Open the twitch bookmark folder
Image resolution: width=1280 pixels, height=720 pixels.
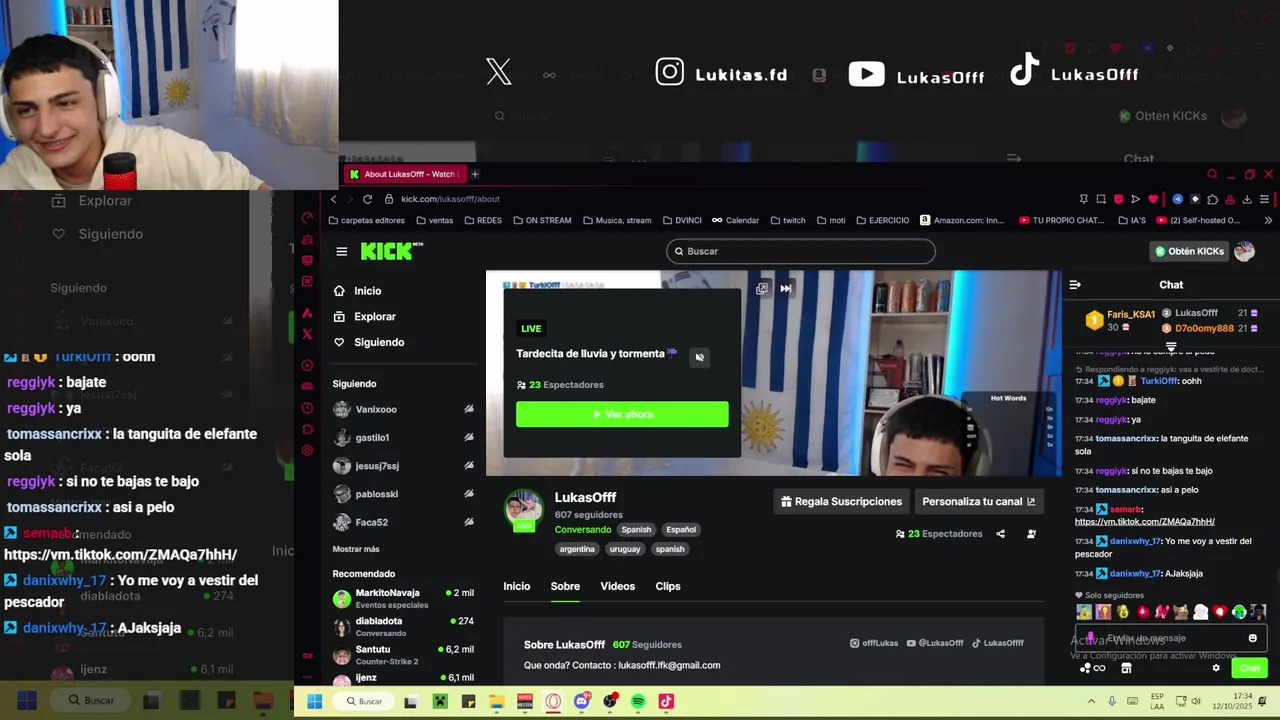tap(787, 220)
